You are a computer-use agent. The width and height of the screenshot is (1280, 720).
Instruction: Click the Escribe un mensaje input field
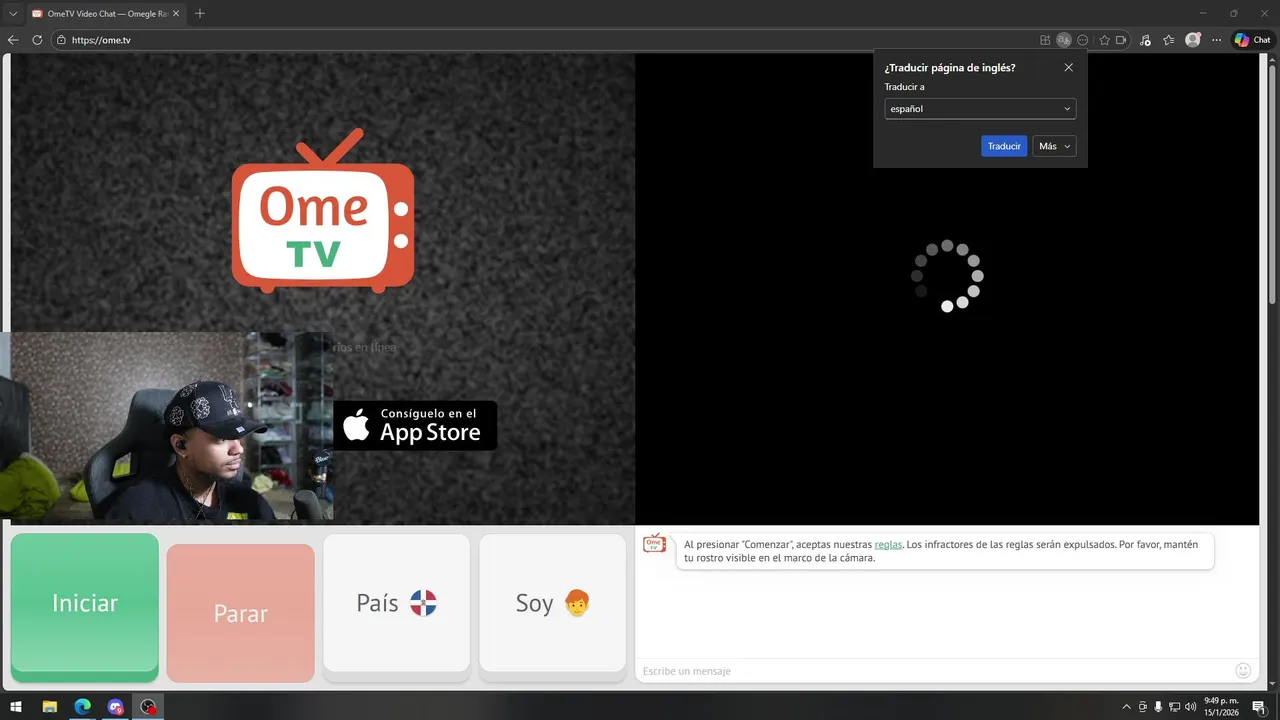[935, 671]
